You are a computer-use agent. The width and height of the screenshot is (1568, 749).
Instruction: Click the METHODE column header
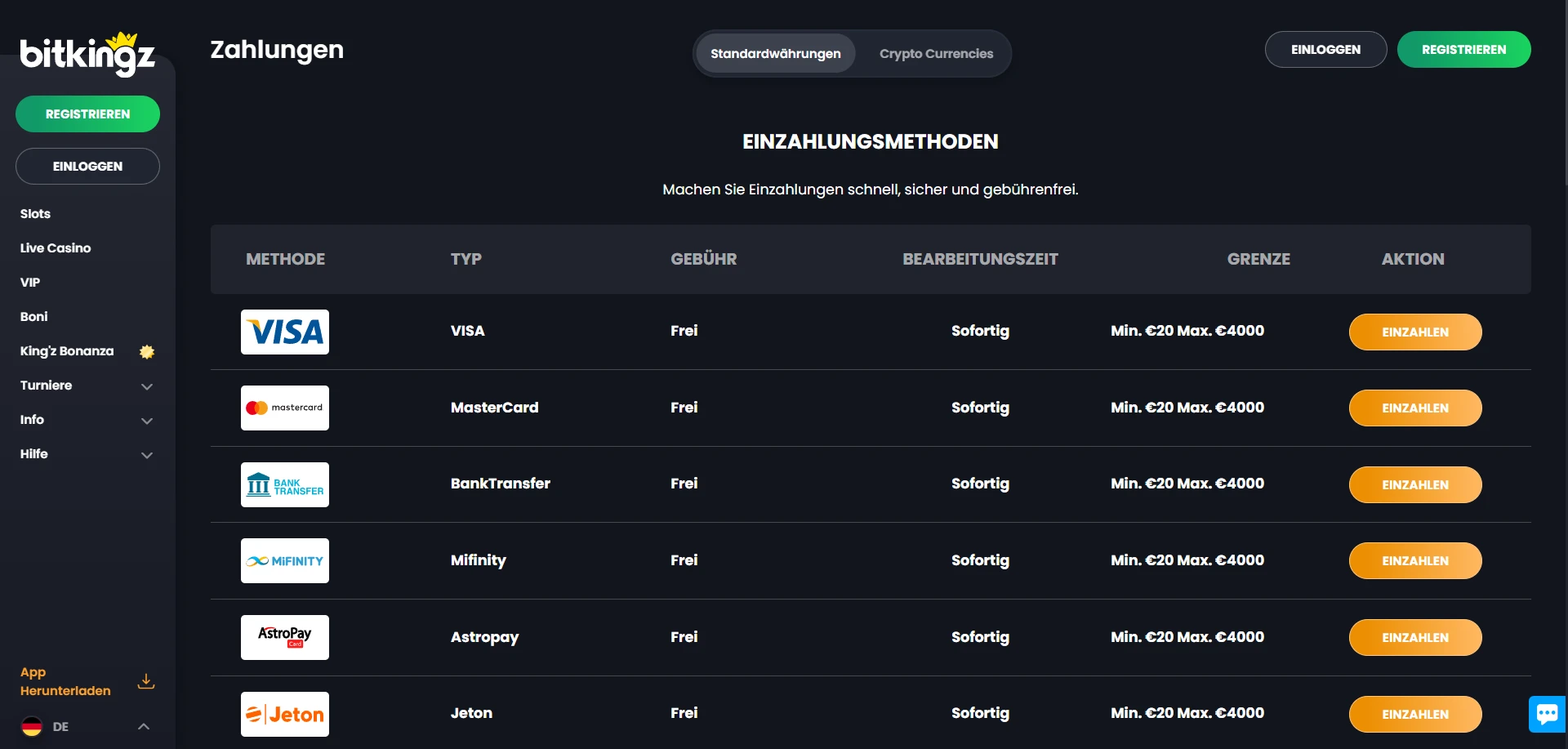tap(285, 259)
